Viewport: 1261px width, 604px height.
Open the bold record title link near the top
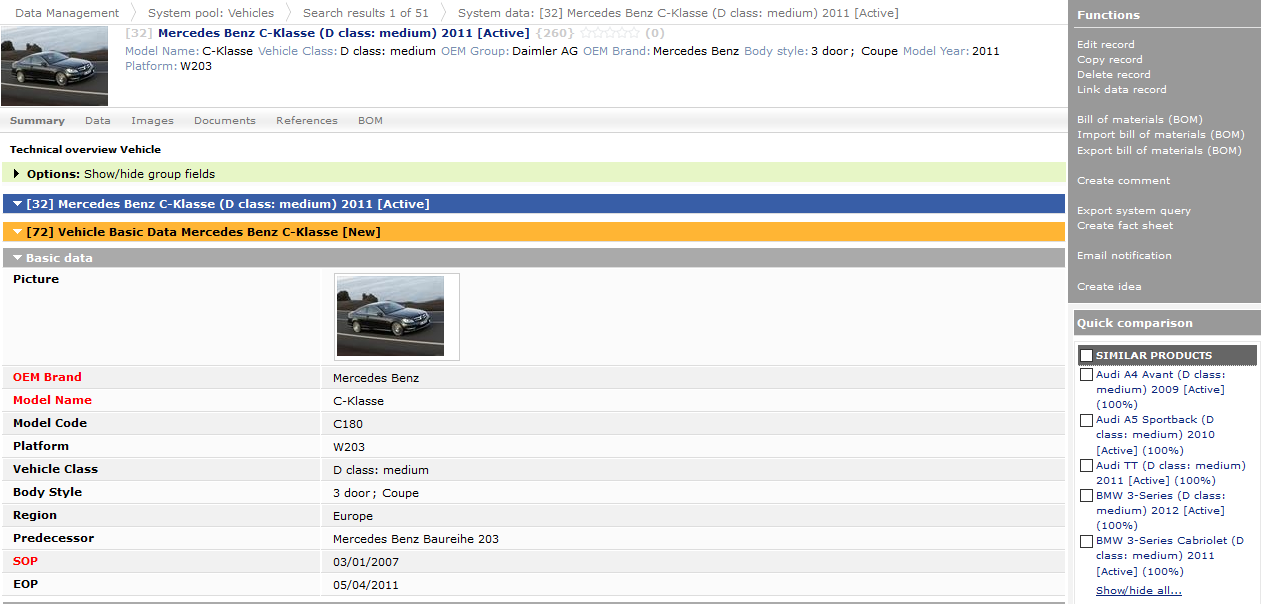[x=343, y=33]
